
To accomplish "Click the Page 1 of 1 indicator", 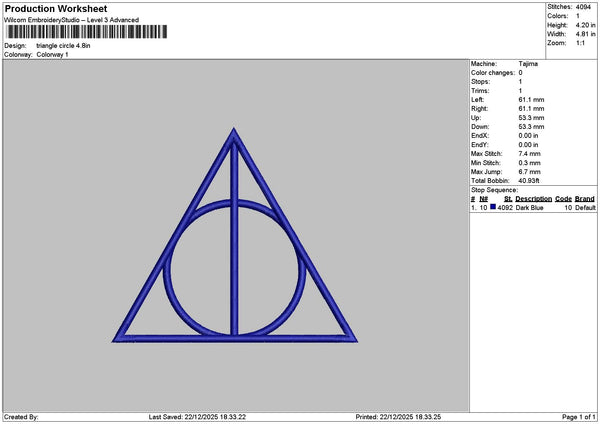I will click(579, 417).
